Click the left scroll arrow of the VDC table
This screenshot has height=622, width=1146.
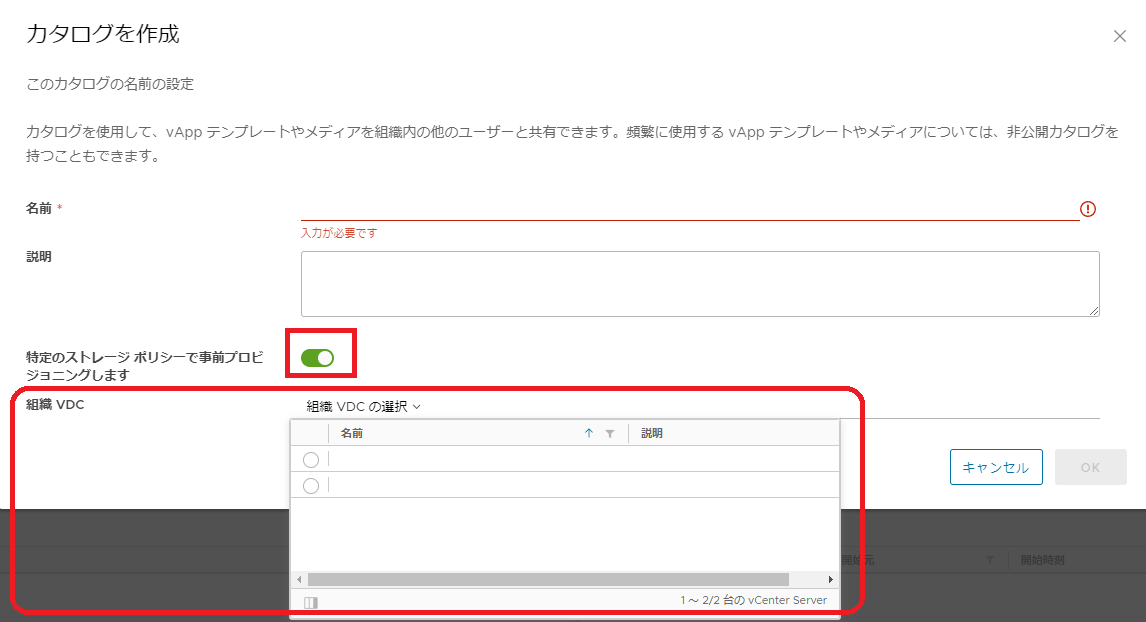297,577
